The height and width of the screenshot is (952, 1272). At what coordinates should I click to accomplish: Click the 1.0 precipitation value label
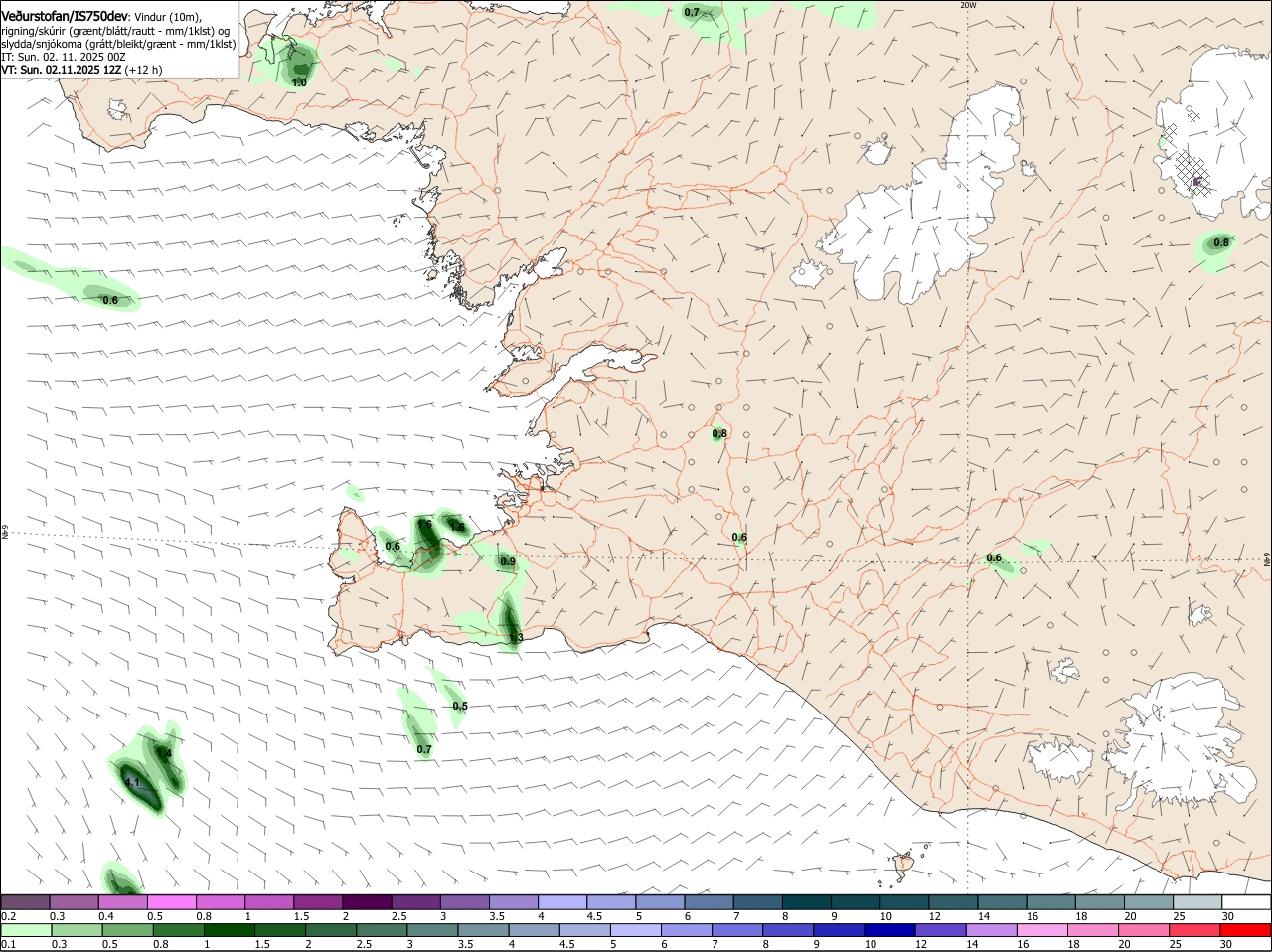point(299,83)
